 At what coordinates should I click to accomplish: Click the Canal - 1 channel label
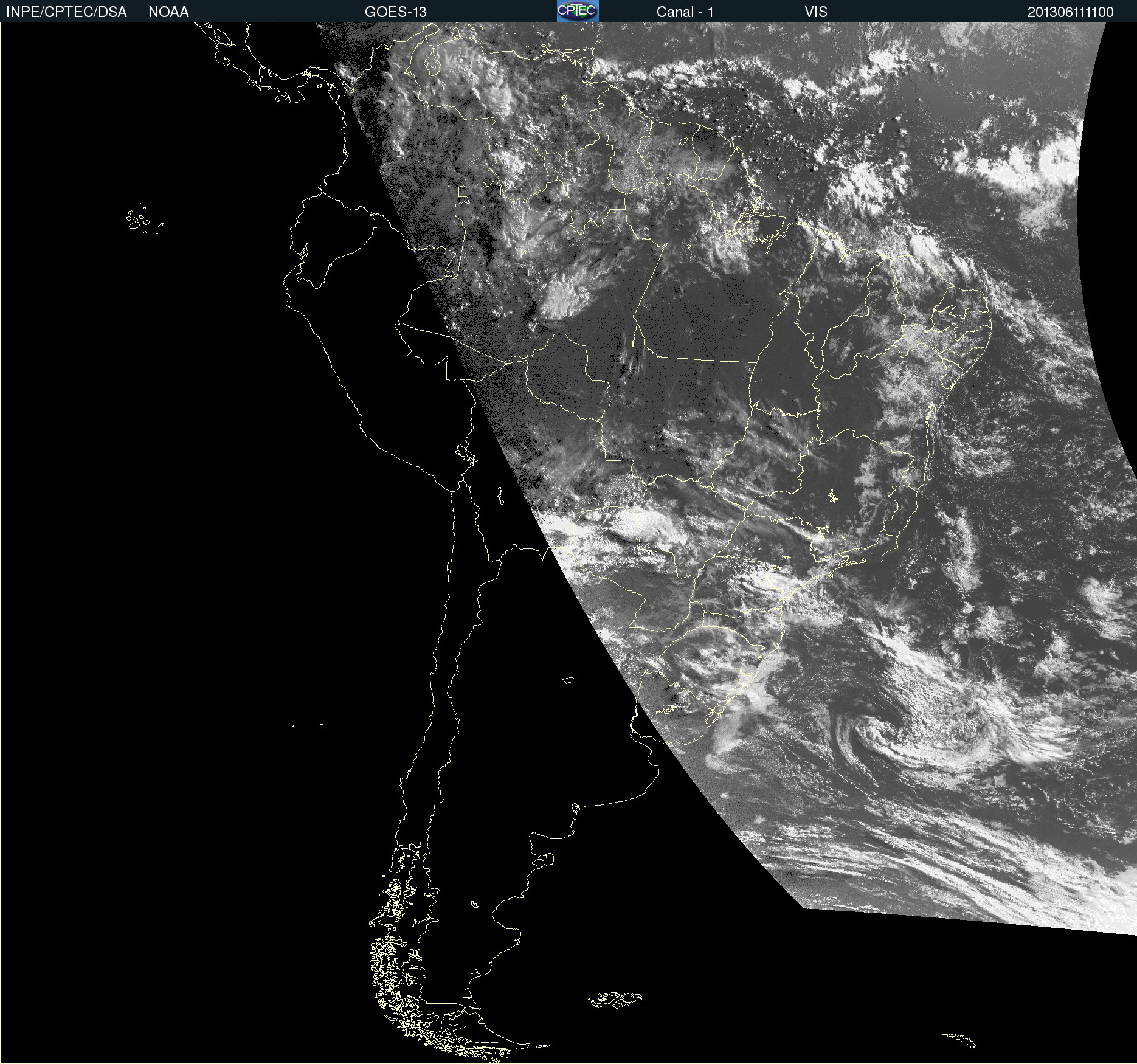click(685, 12)
